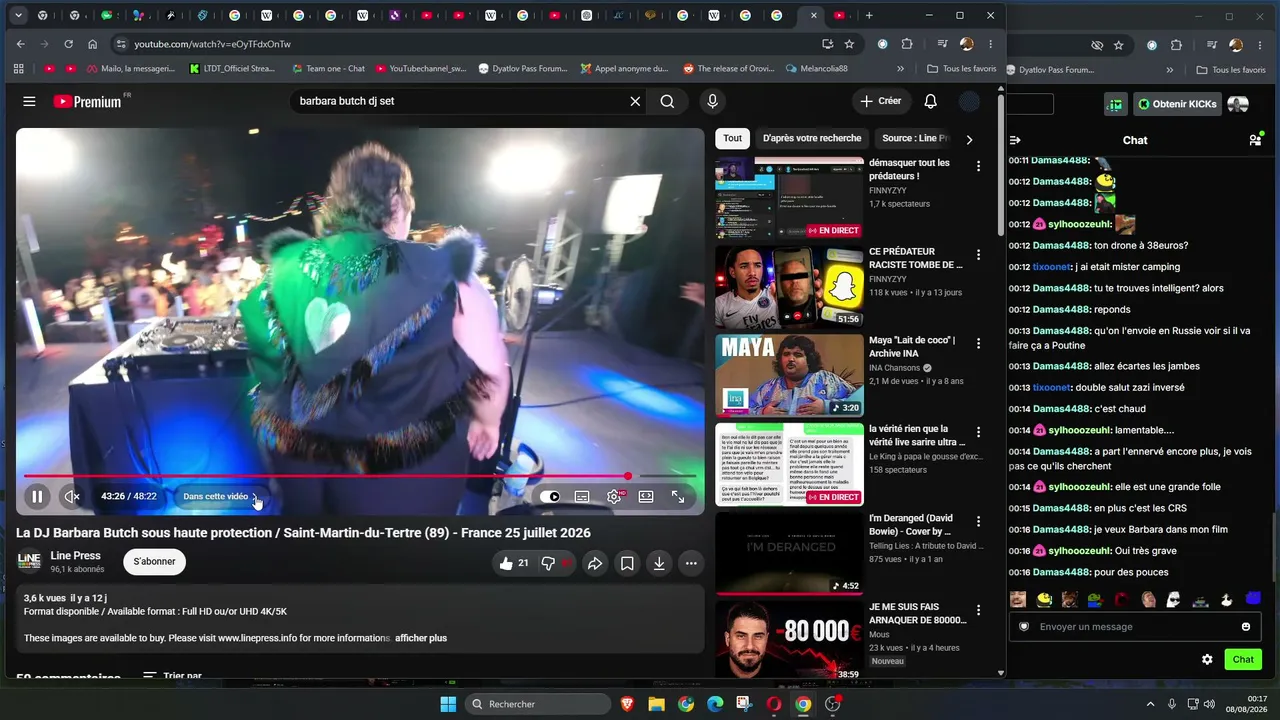Open the 'la vérité rien que la vérité' live title
Image resolution: width=1280 pixels, height=720 pixels.
917,435
